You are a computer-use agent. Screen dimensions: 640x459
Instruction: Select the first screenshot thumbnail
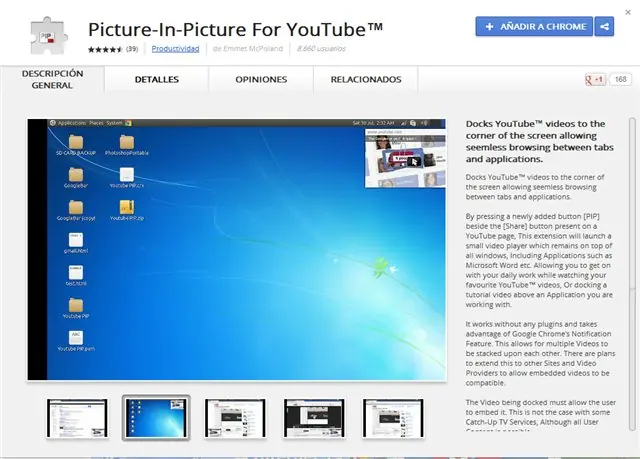pyautogui.click(x=77, y=418)
